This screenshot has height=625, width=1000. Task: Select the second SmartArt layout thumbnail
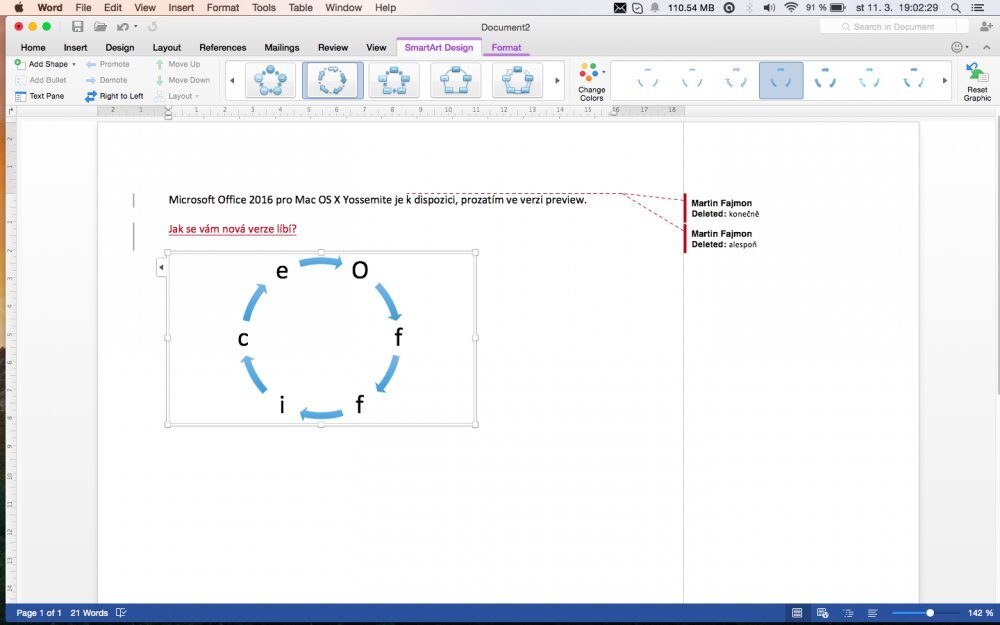click(332, 79)
